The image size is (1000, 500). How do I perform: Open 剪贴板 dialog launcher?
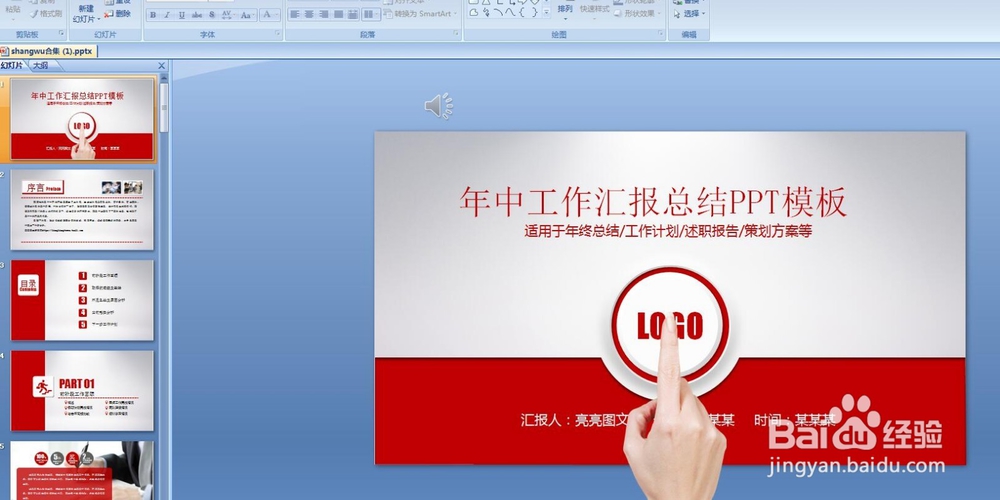tap(61, 33)
